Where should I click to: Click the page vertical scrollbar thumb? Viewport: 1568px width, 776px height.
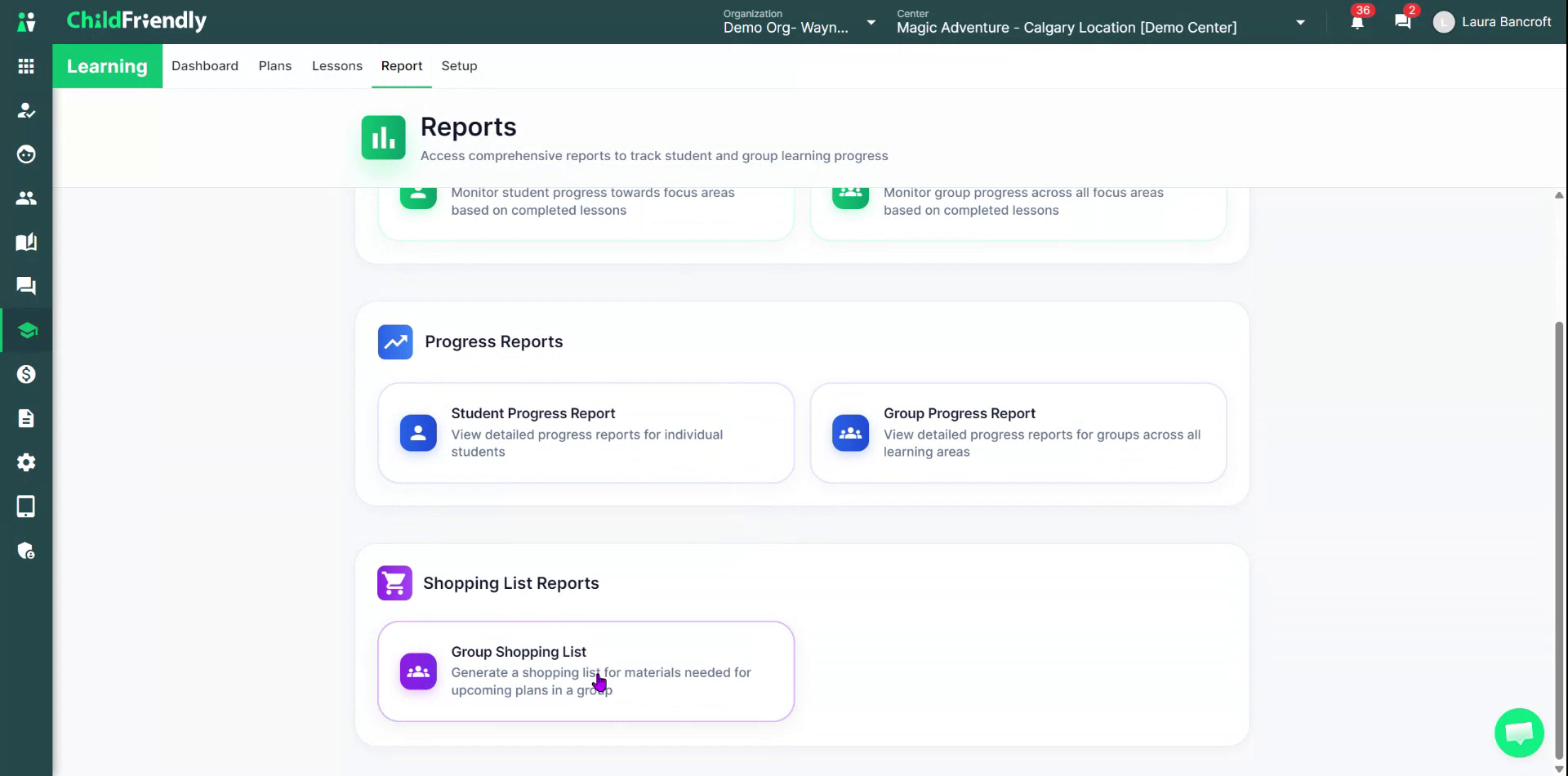tap(1559, 539)
